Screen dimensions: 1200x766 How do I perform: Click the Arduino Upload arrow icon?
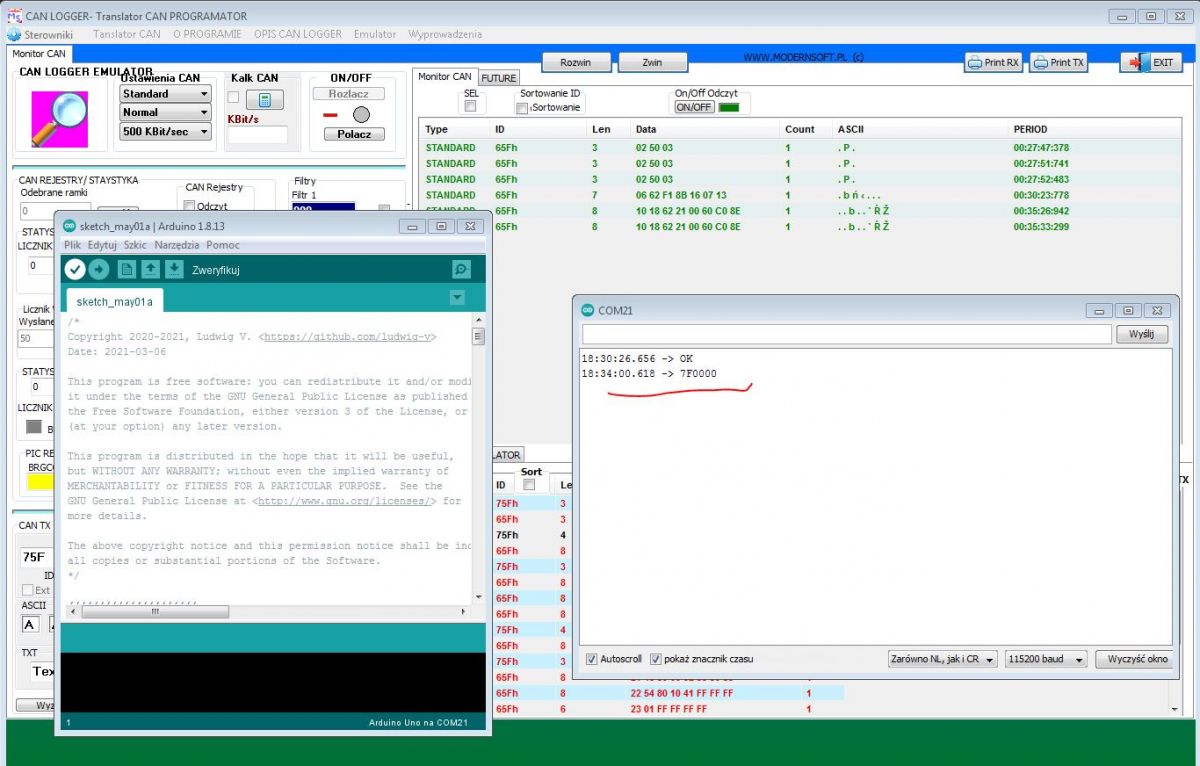tap(99, 269)
